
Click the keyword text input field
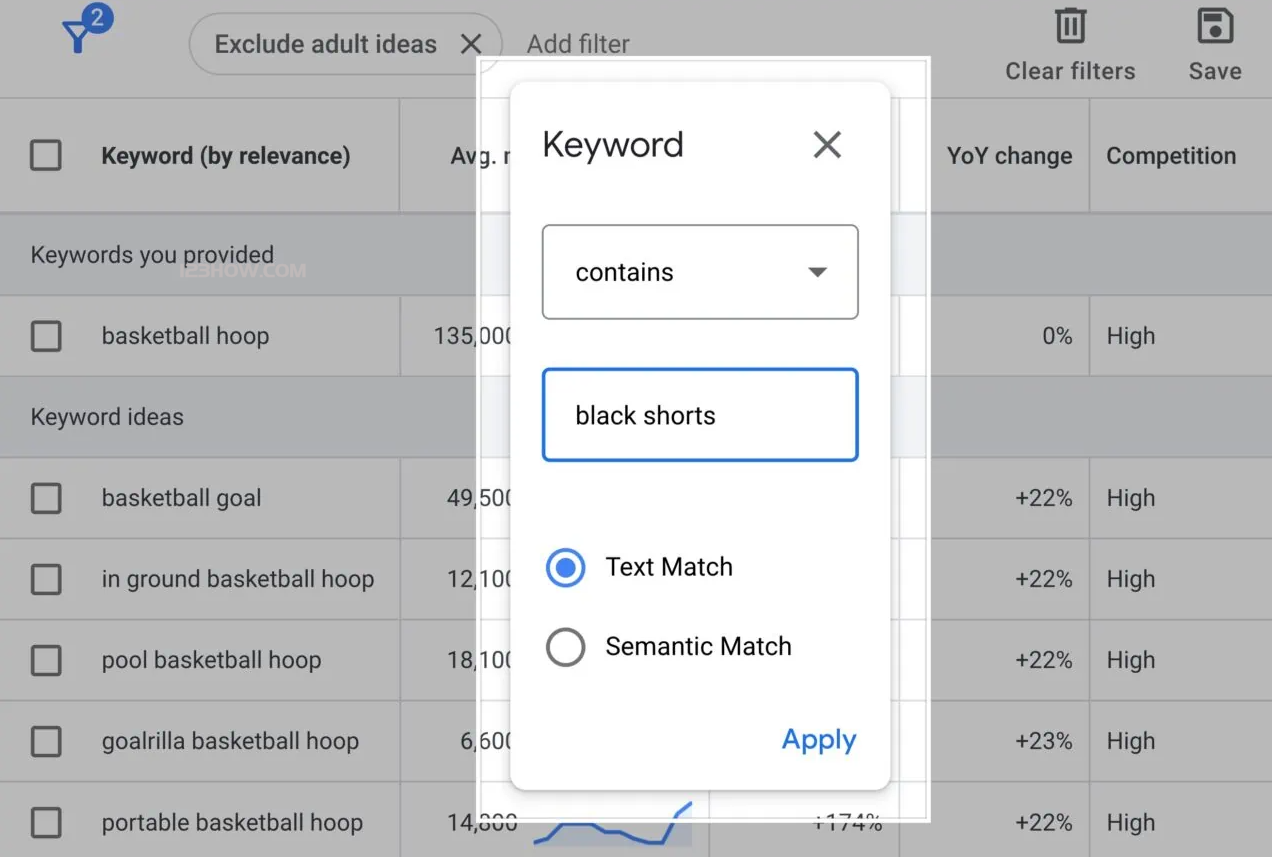click(x=700, y=415)
